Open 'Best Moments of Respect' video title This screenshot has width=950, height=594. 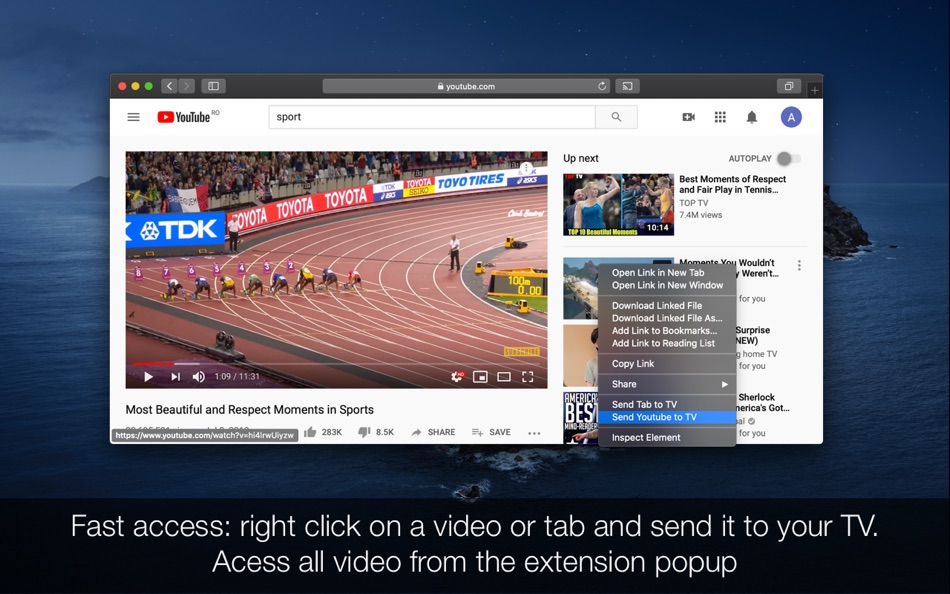732,184
